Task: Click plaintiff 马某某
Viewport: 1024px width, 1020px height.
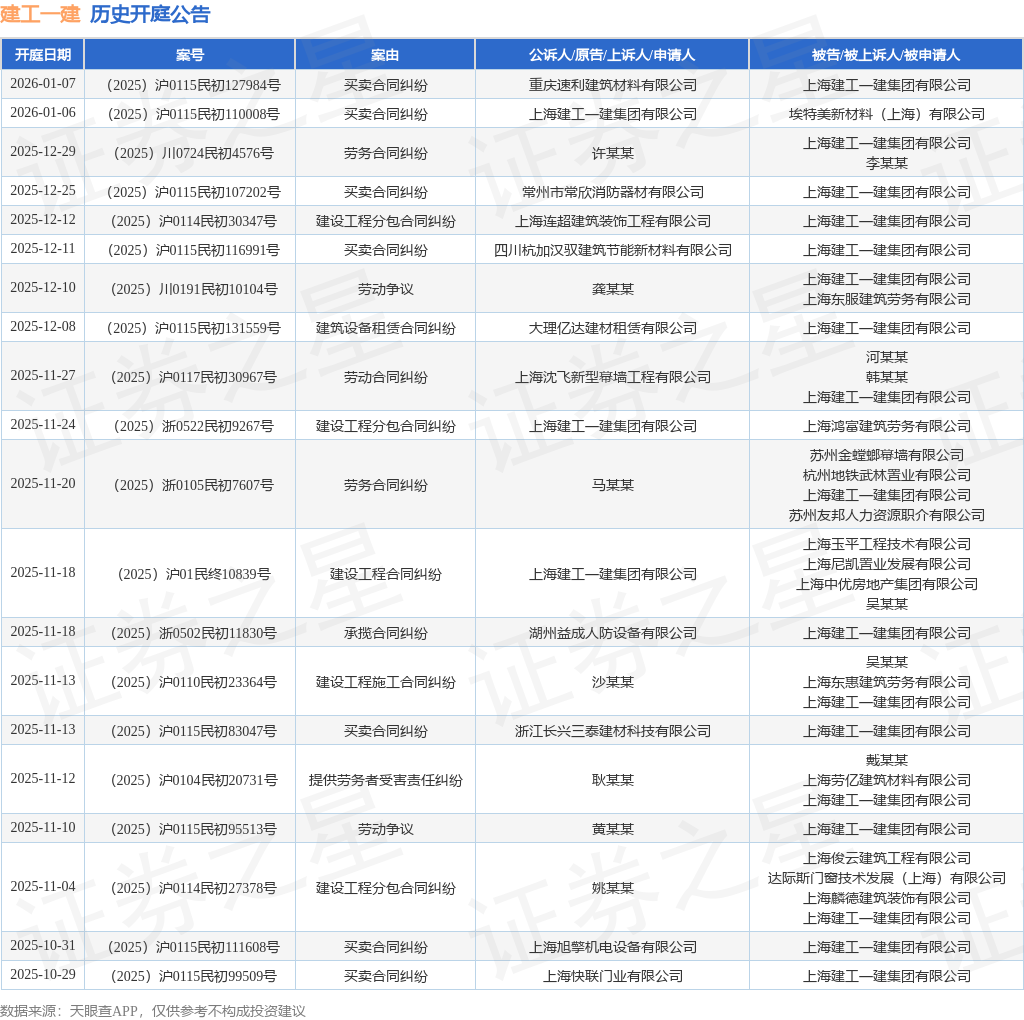Action: 613,485
